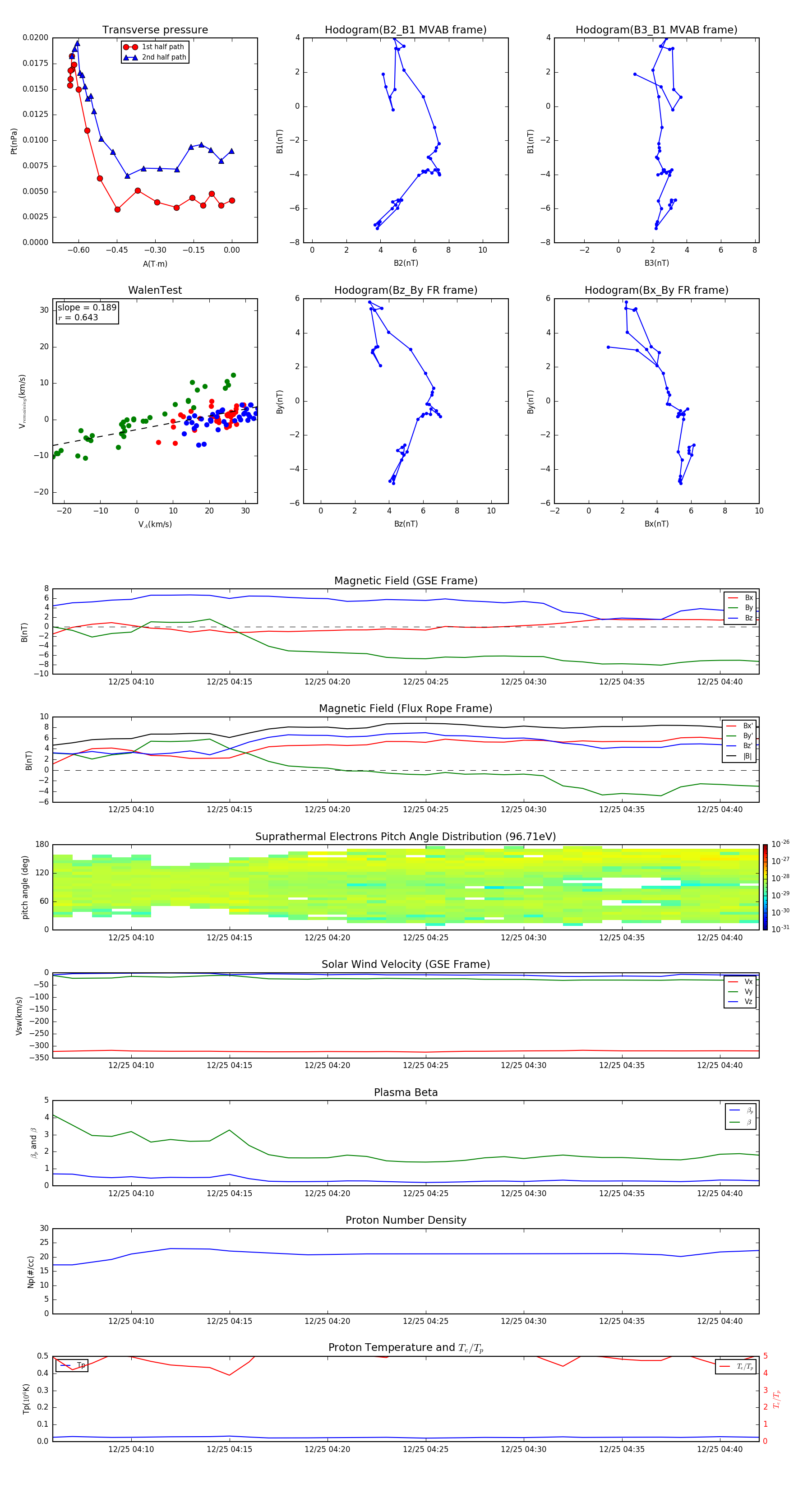Click the Hodogram(B2_B1 MVAB frame) title
Viewport: 812px width, 1489px height.
tap(406, 29)
